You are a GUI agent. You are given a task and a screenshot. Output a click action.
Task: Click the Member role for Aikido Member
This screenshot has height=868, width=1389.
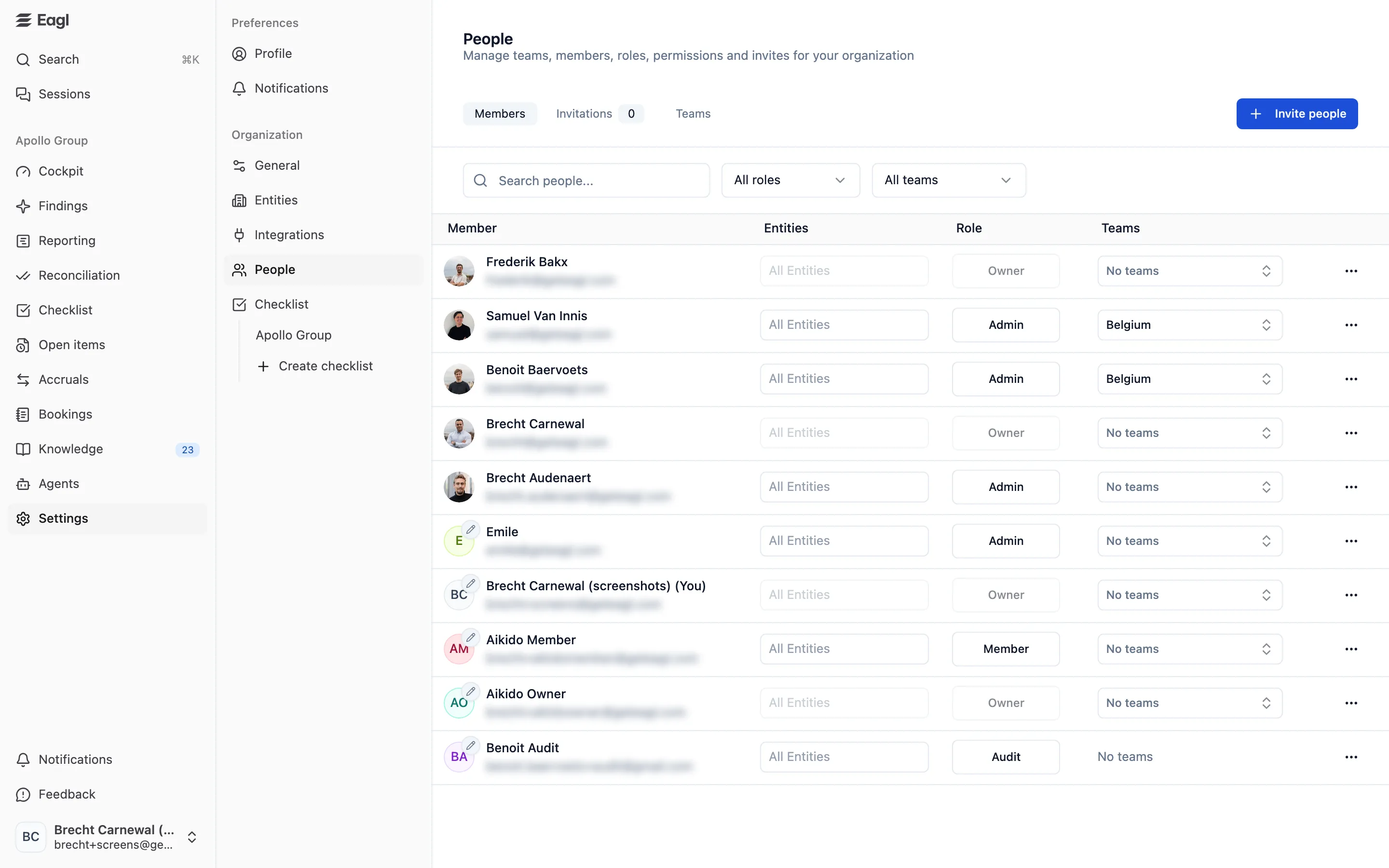[1006, 649]
